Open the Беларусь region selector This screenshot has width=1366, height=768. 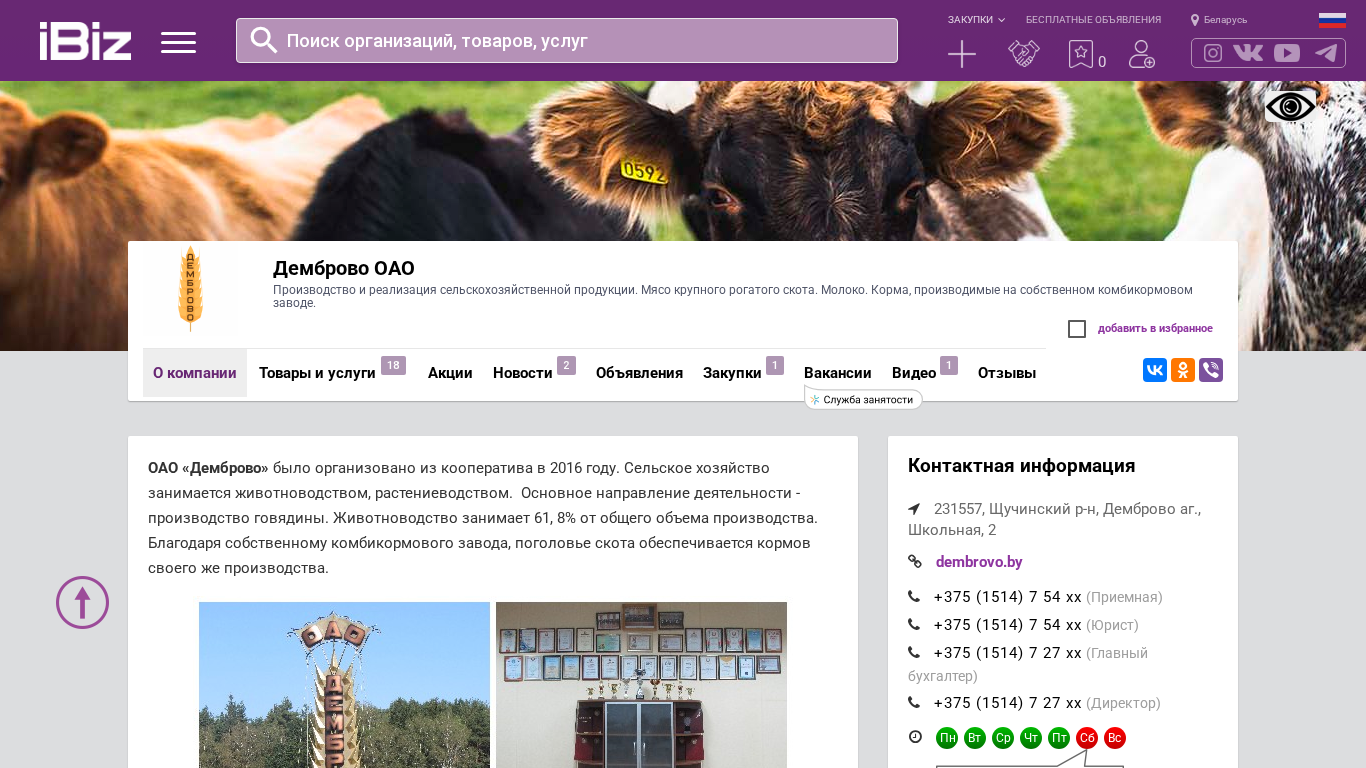tap(1219, 20)
